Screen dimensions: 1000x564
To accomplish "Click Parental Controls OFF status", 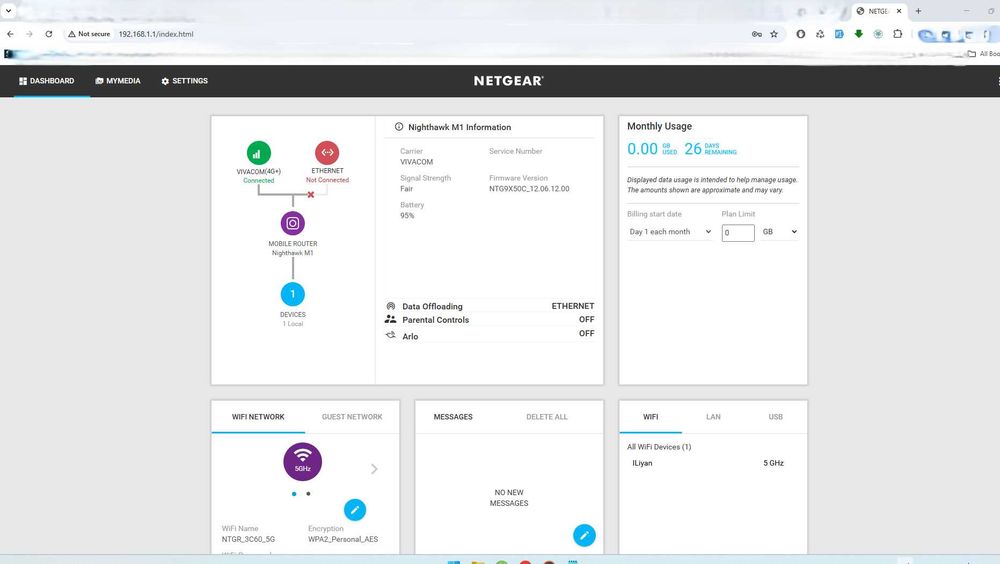I will tap(587, 319).
